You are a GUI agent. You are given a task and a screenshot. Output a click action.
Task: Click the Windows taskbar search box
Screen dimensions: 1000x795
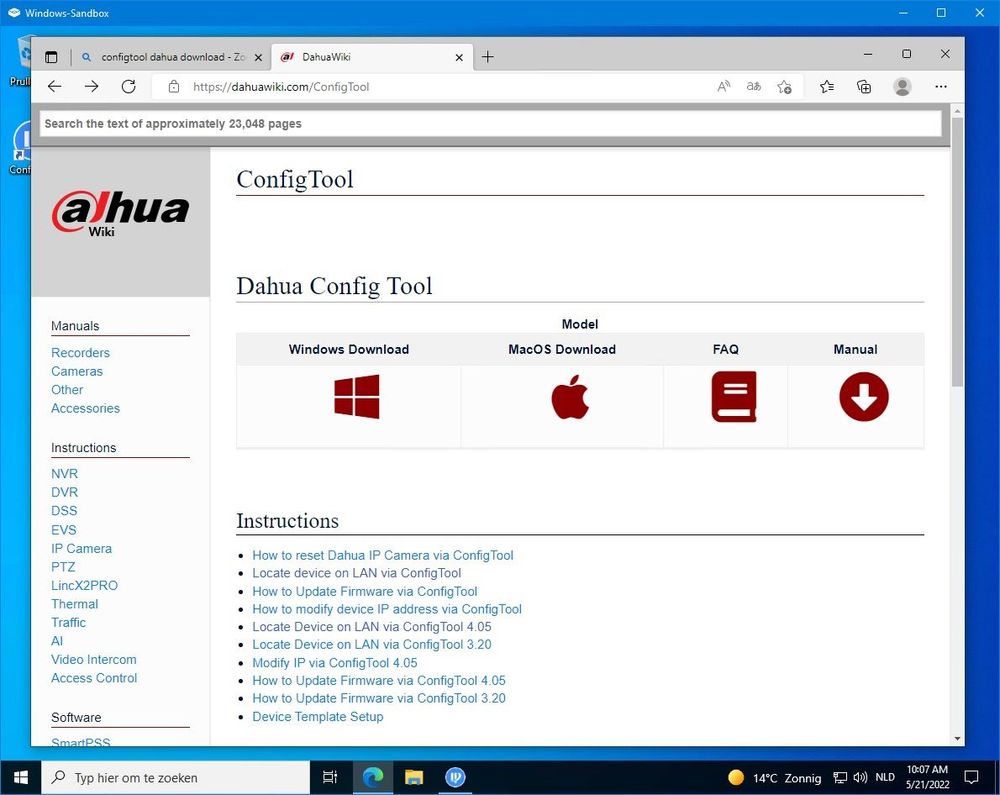point(175,777)
